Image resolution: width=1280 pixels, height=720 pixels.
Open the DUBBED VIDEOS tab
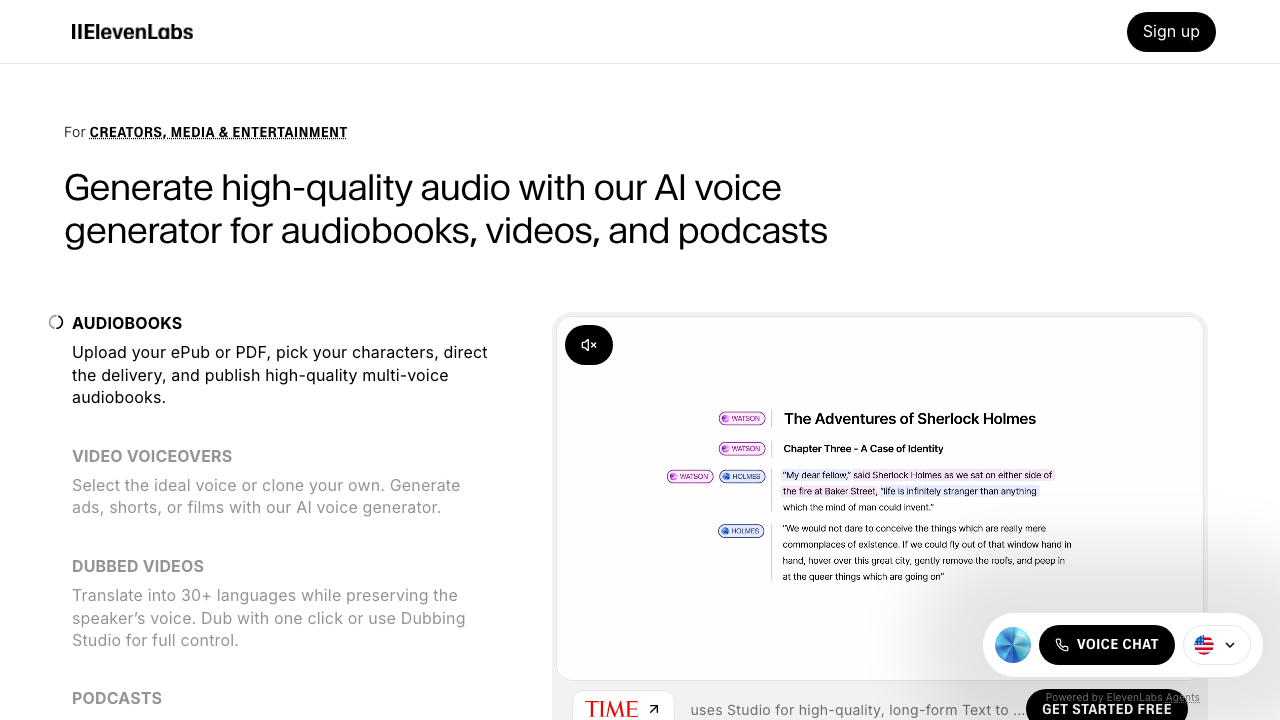[138, 566]
